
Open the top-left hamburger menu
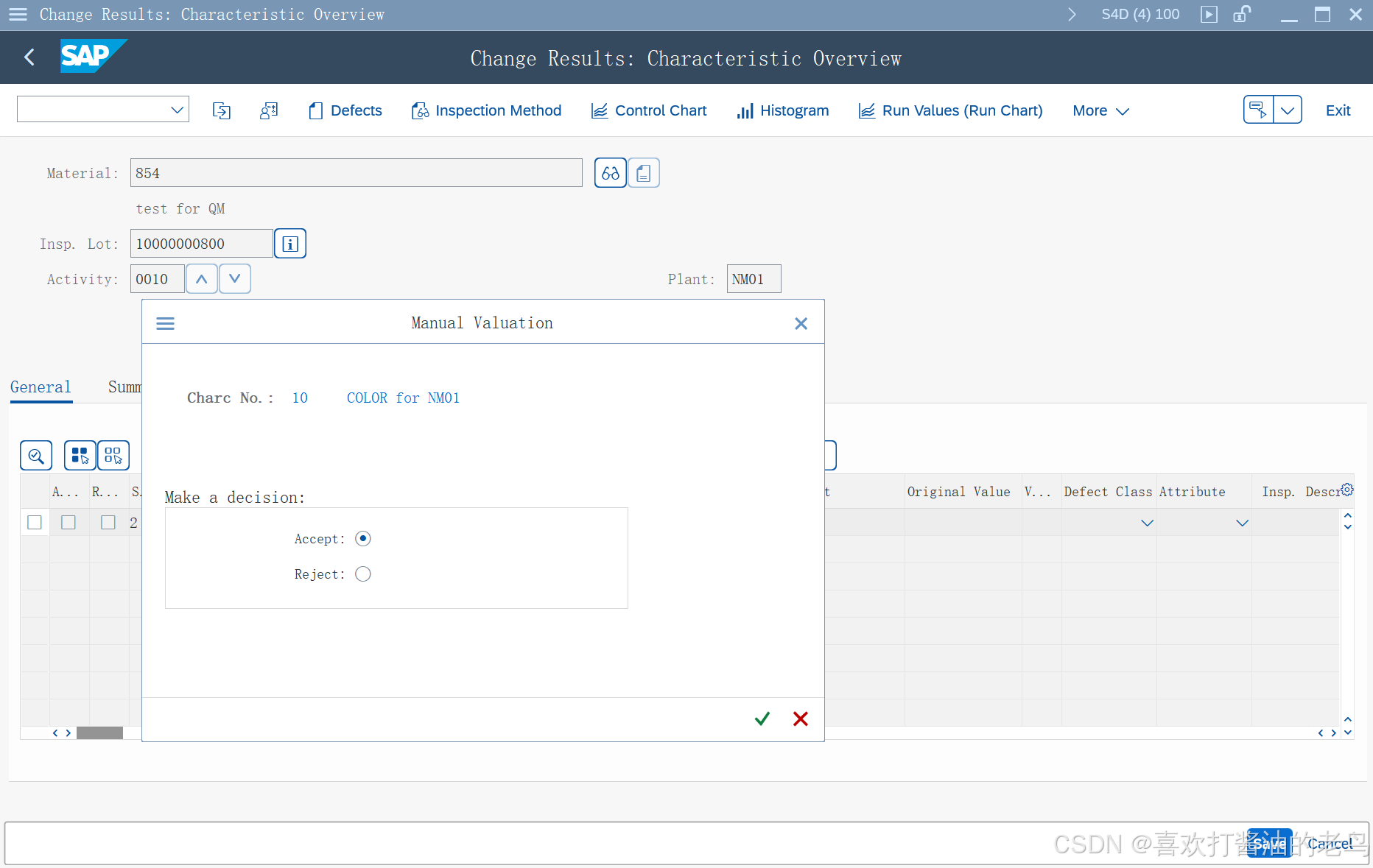(17, 14)
